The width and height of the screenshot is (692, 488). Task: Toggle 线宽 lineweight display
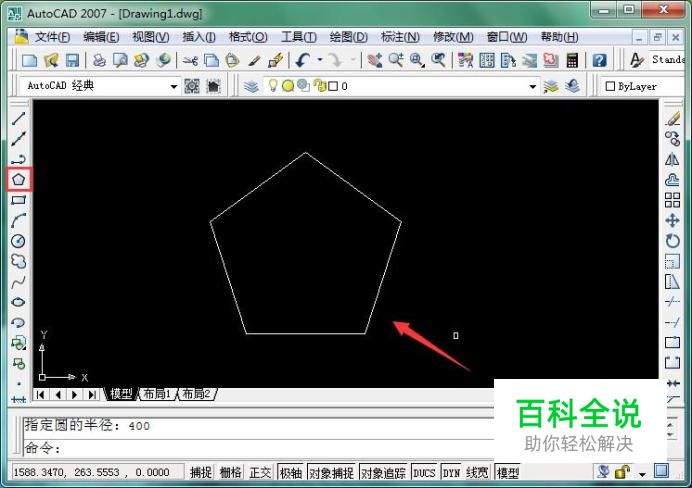(477, 473)
